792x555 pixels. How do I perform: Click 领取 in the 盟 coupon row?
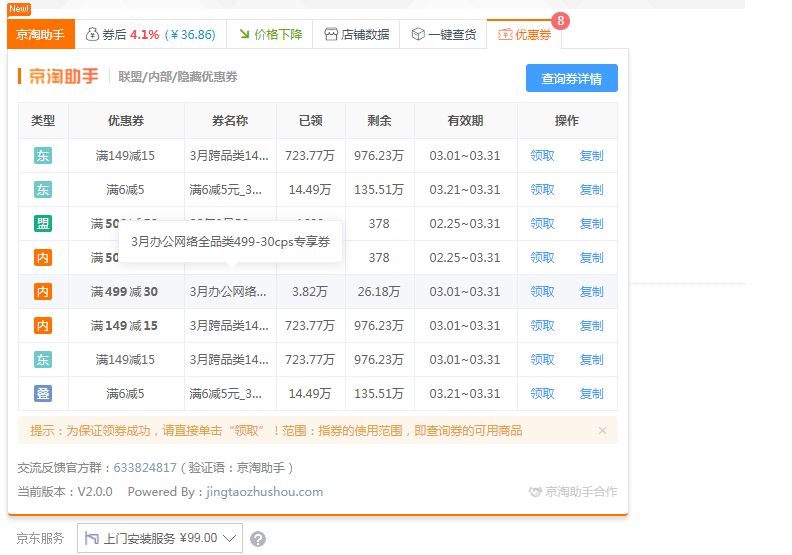542,223
